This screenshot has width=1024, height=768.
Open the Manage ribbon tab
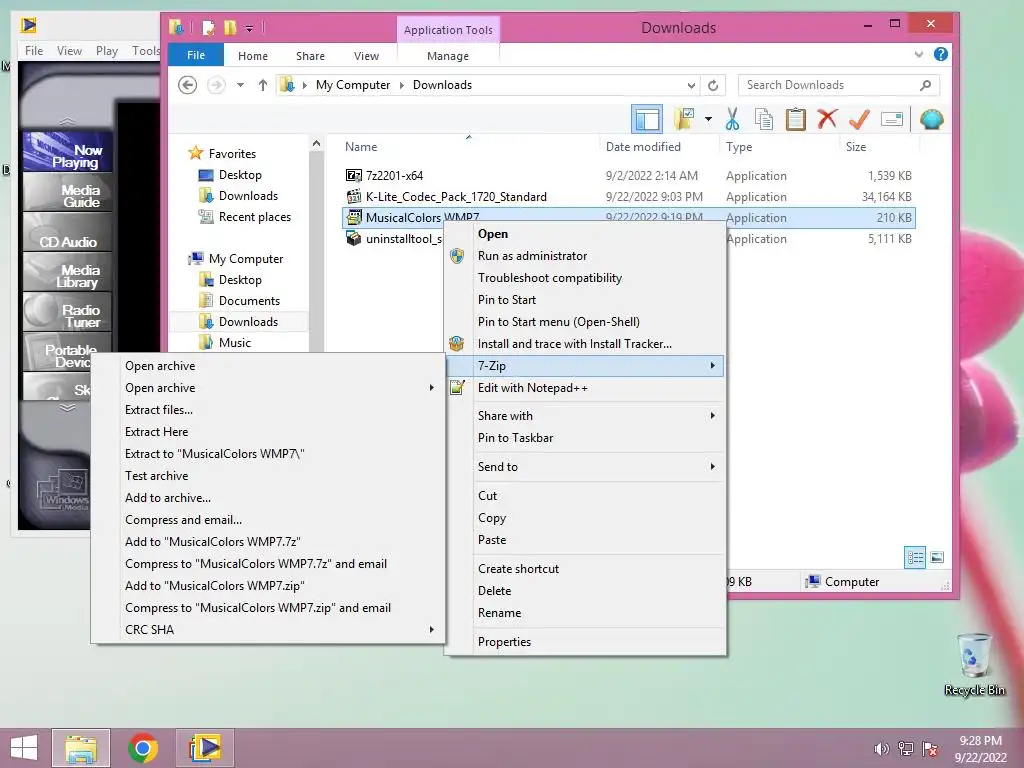pos(448,56)
